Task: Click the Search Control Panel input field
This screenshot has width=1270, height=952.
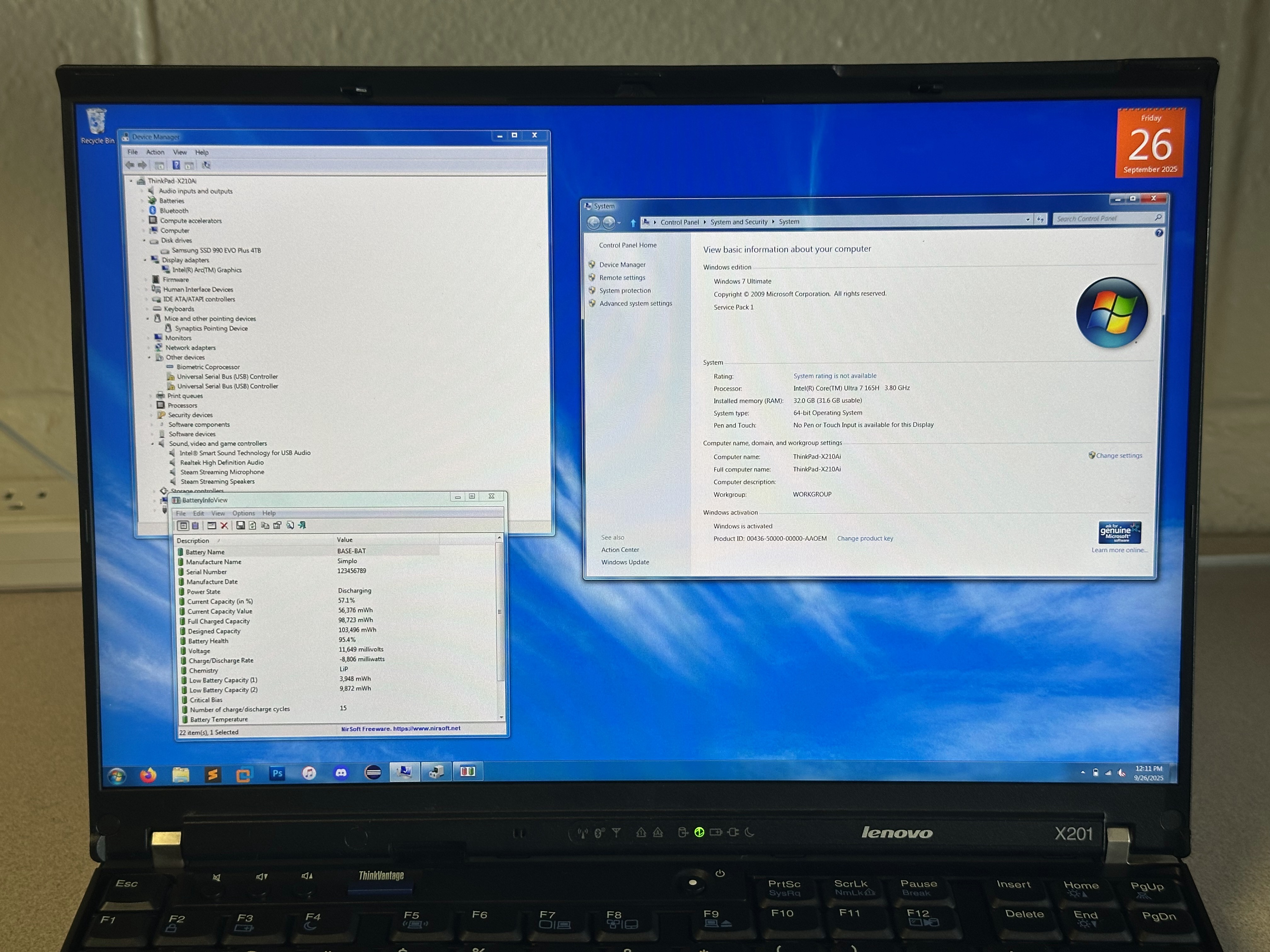Action: [x=1108, y=218]
